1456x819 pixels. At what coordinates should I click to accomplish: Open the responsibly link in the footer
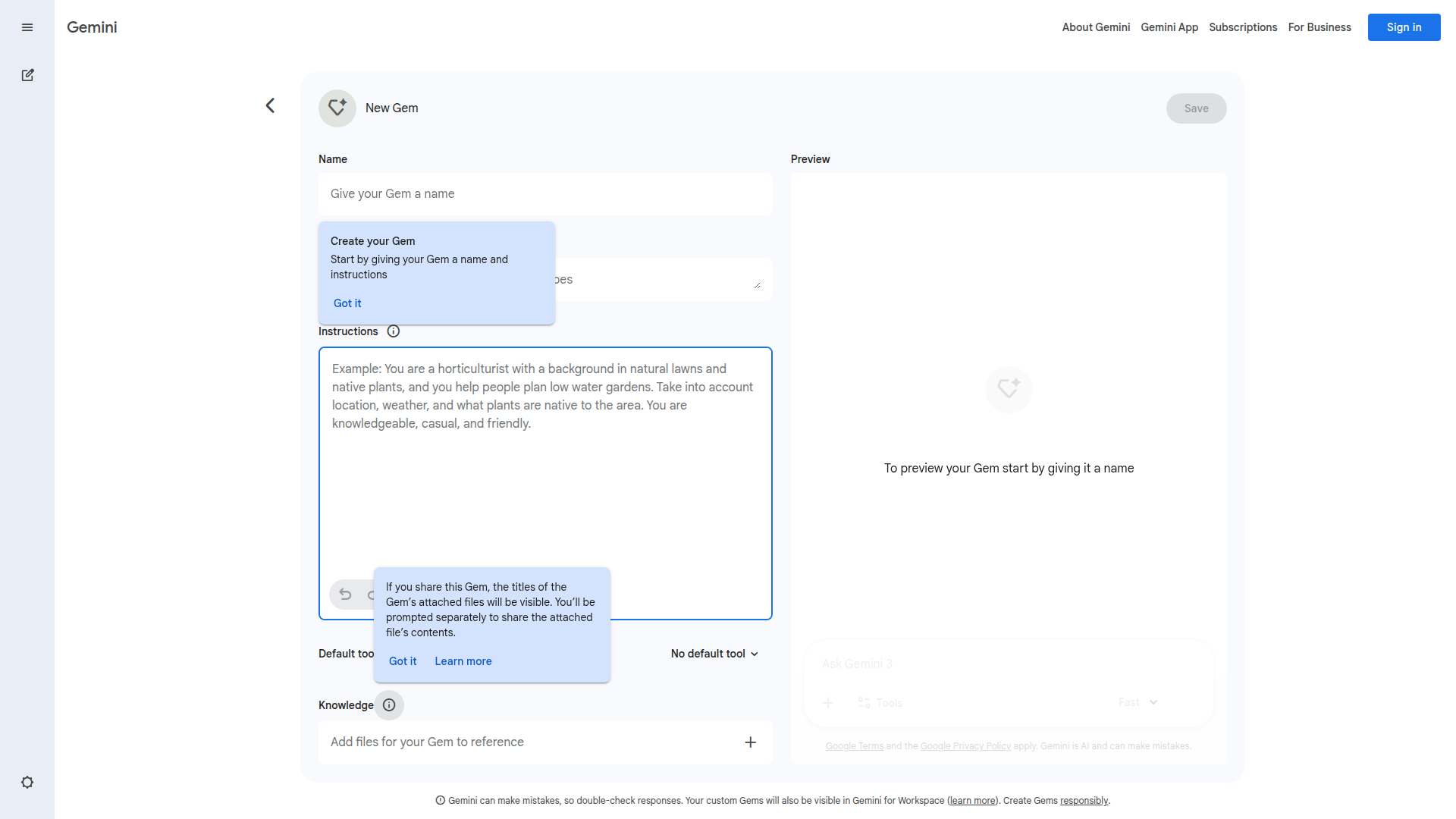1084,801
